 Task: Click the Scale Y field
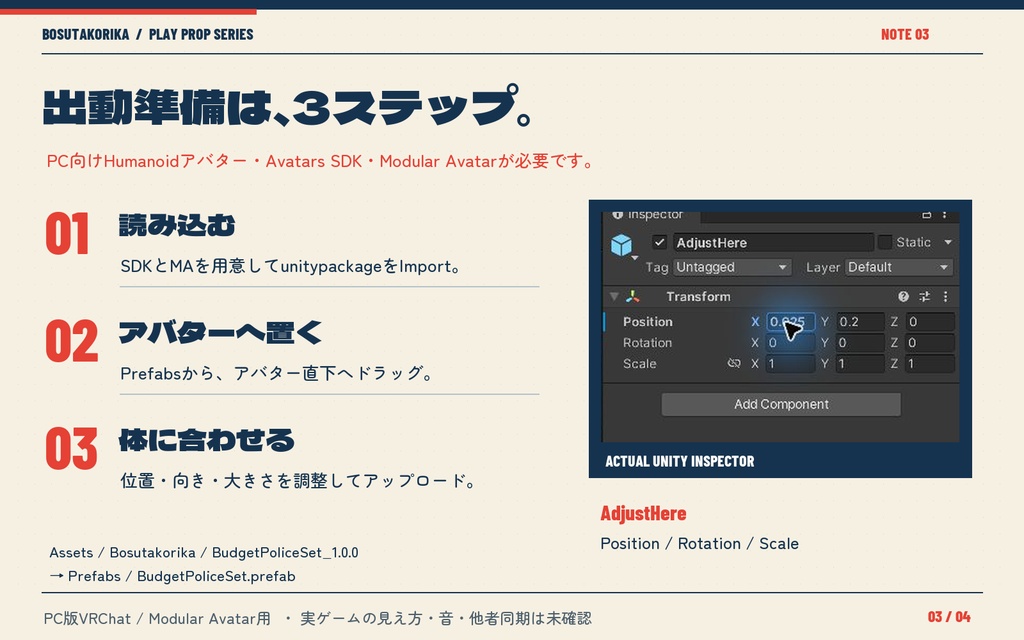[x=860, y=364]
